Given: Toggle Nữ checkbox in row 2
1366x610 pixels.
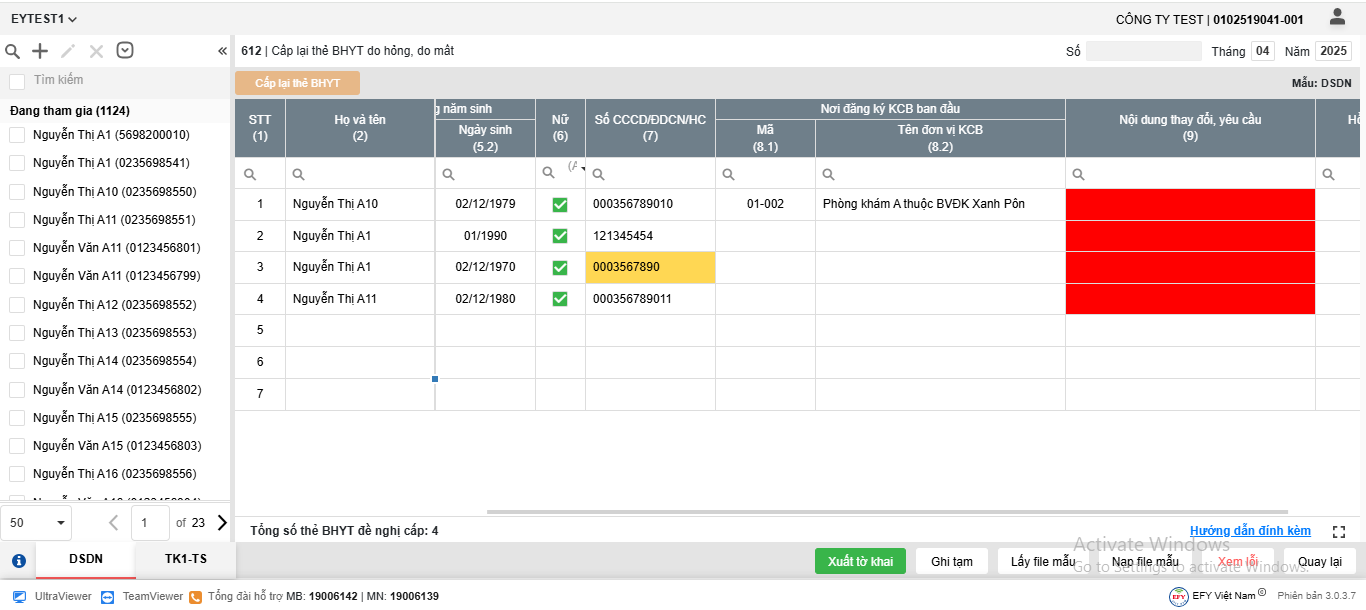Looking at the screenshot, I should 560,236.
